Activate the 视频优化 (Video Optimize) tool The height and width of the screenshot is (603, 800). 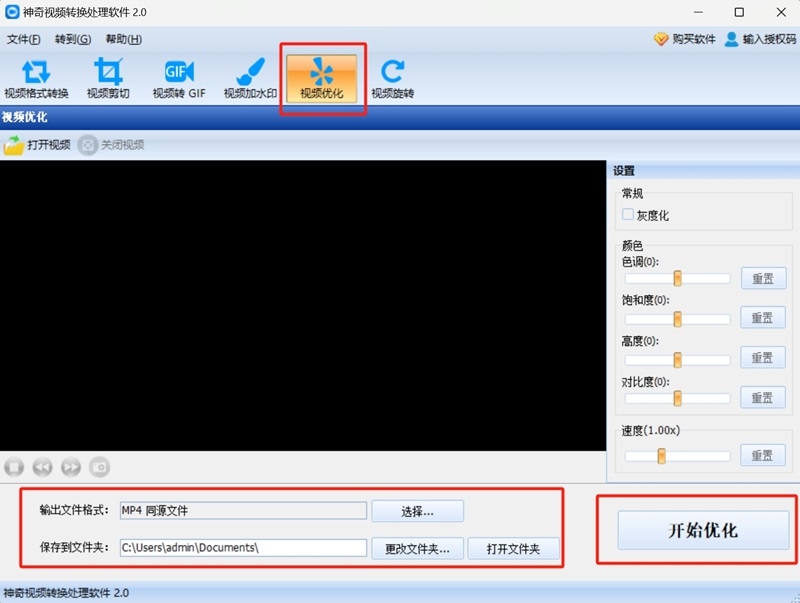tap(322, 80)
